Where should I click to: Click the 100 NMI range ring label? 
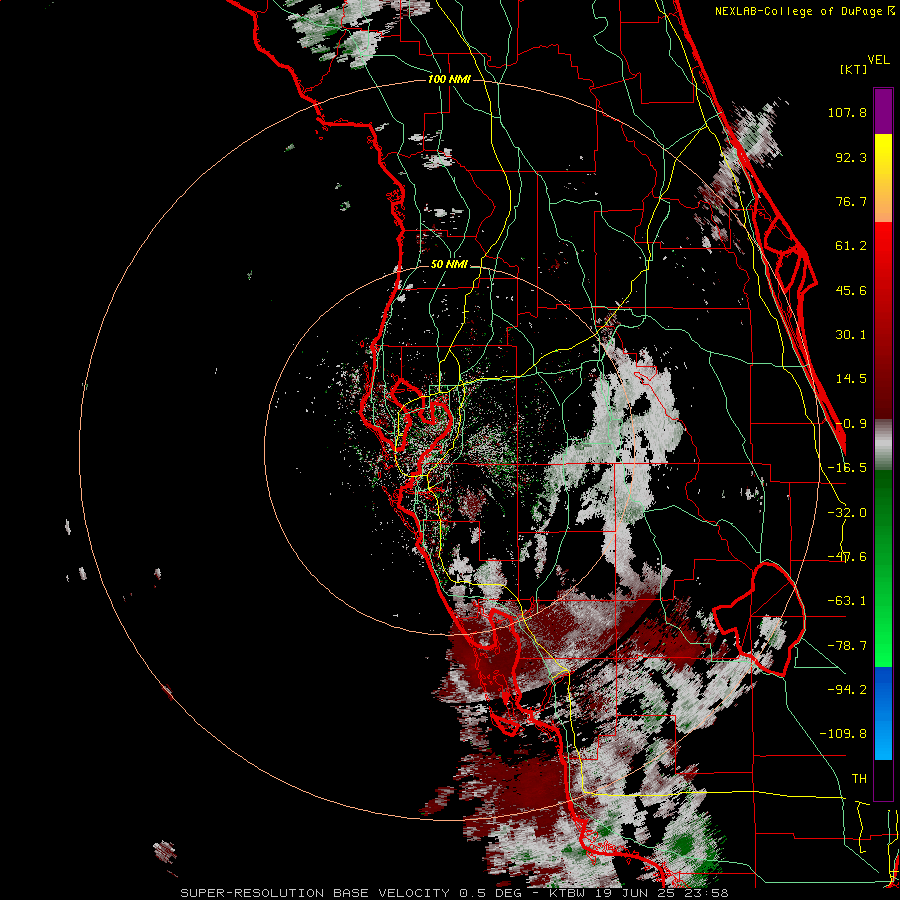pyautogui.click(x=449, y=79)
